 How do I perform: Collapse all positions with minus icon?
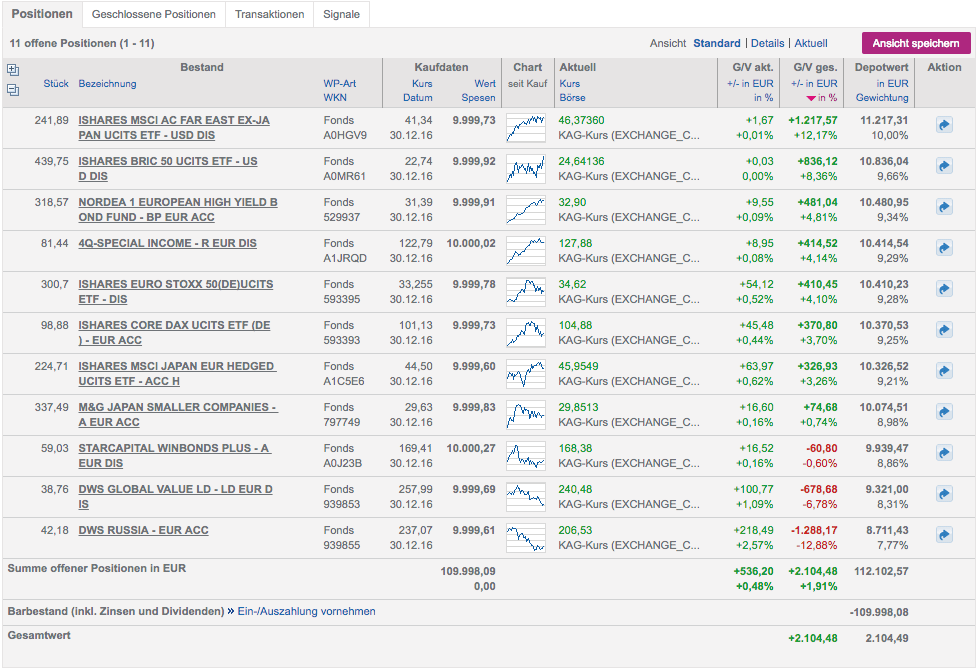tap(12, 90)
